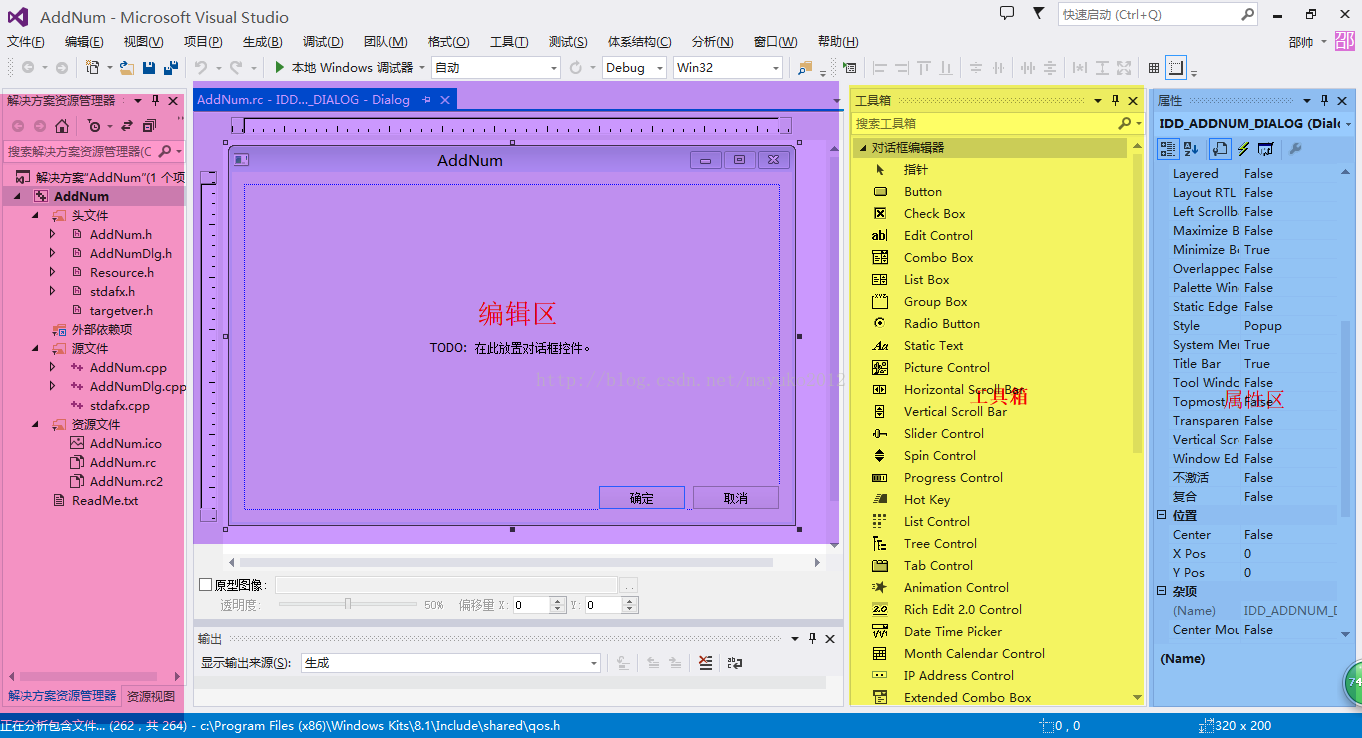Switch to the 资源视图 tab
The width and height of the screenshot is (1362, 738).
(151, 696)
